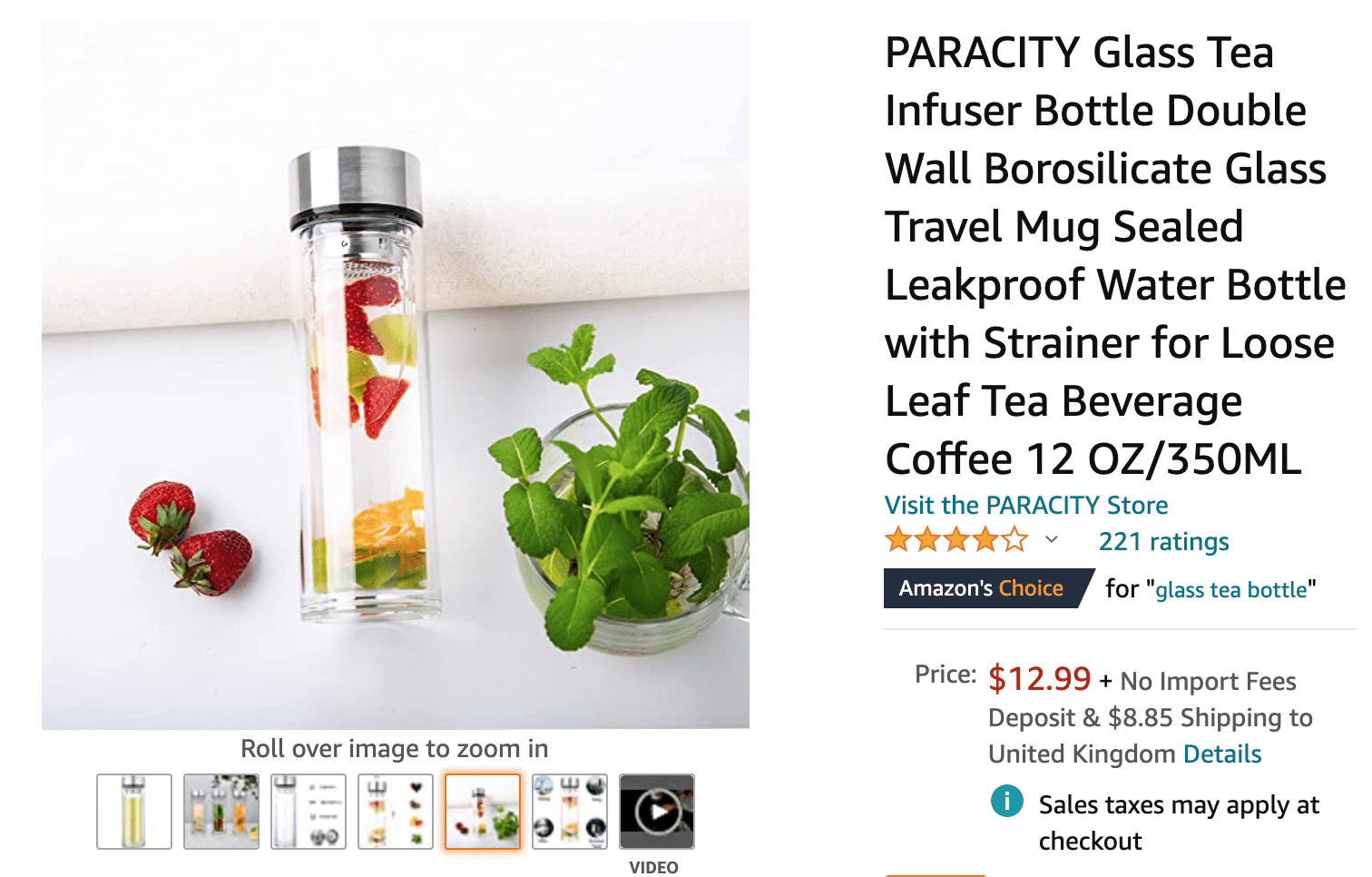Click the VIDEO label under the thumbnail
1372x877 pixels.
point(653,867)
